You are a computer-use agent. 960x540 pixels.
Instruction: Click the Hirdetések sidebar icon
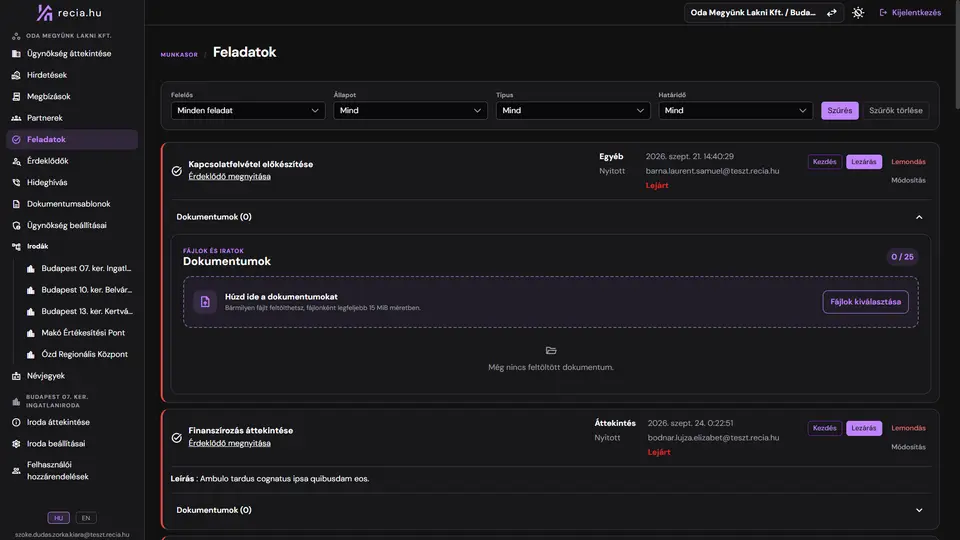click(x=17, y=75)
